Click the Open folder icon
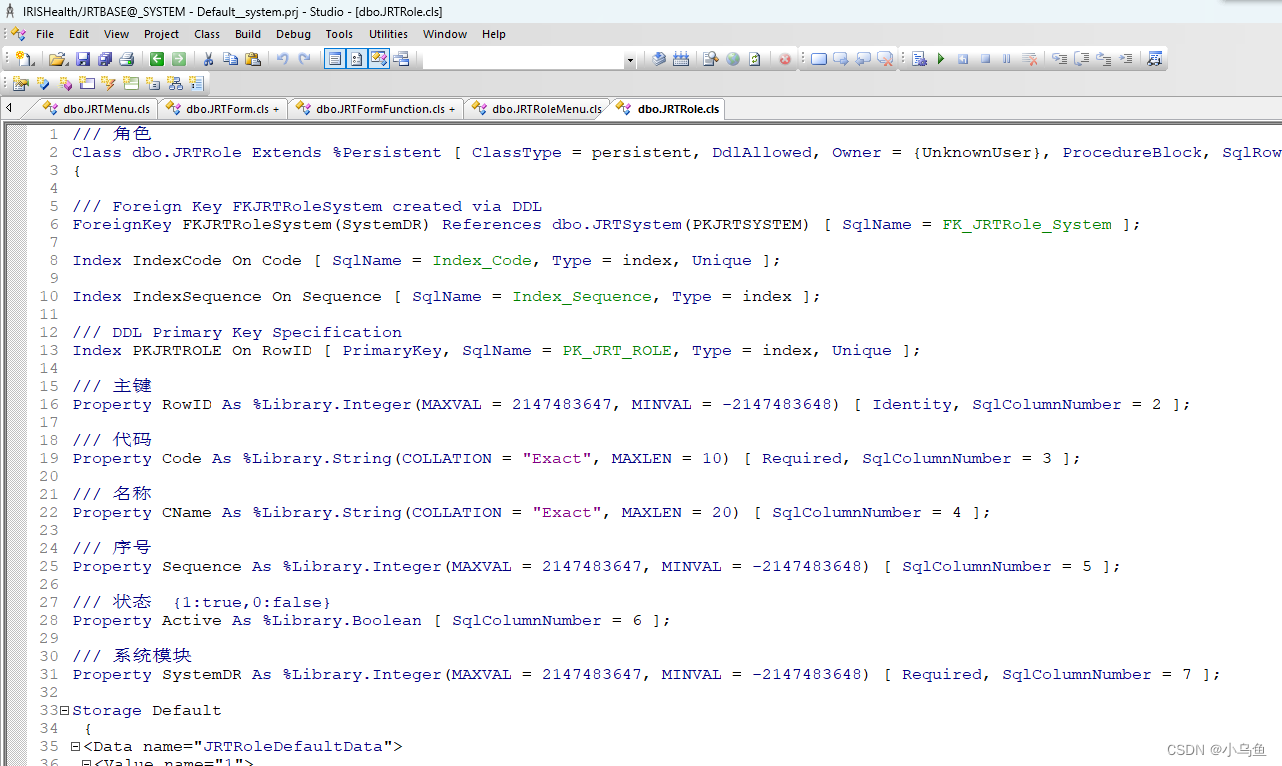This screenshot has width=1282, height=766. (58, 59)
